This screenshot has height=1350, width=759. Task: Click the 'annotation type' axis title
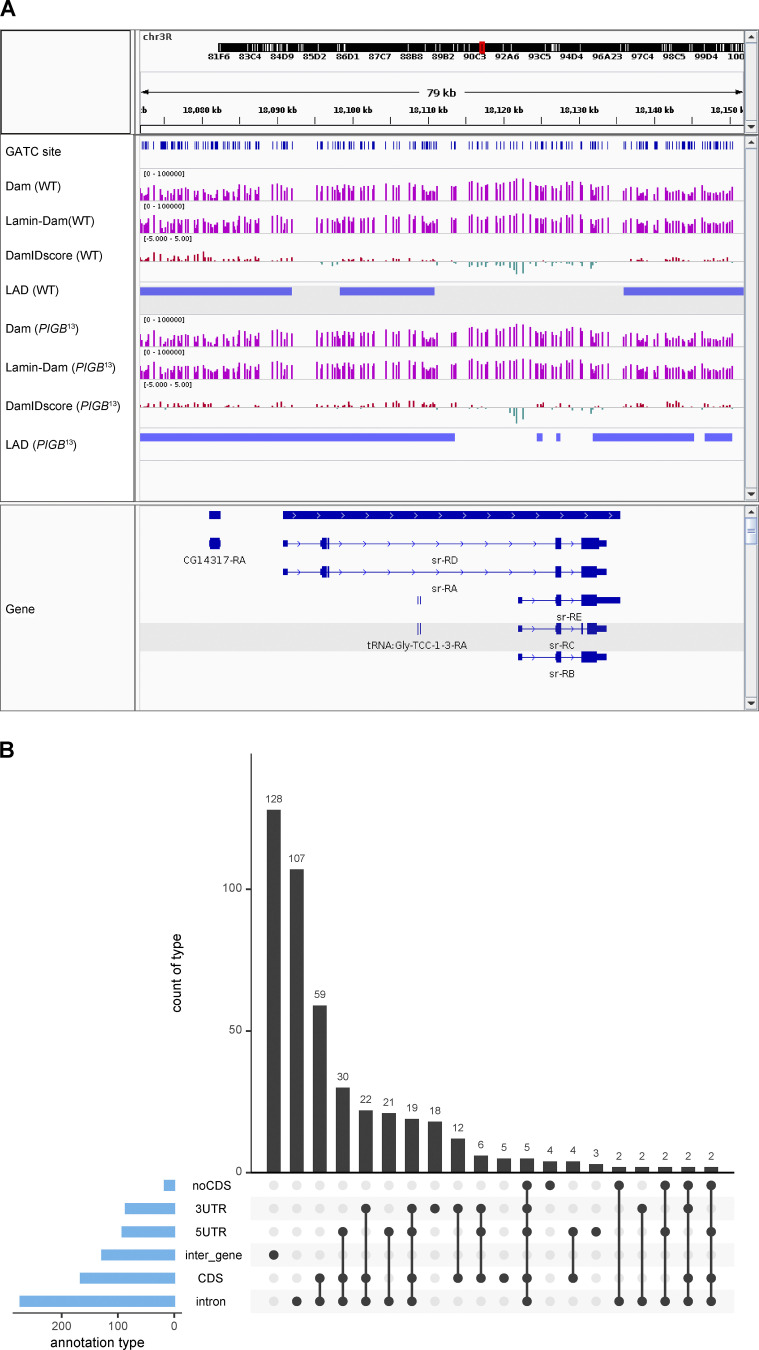[x=97, y=1342]
